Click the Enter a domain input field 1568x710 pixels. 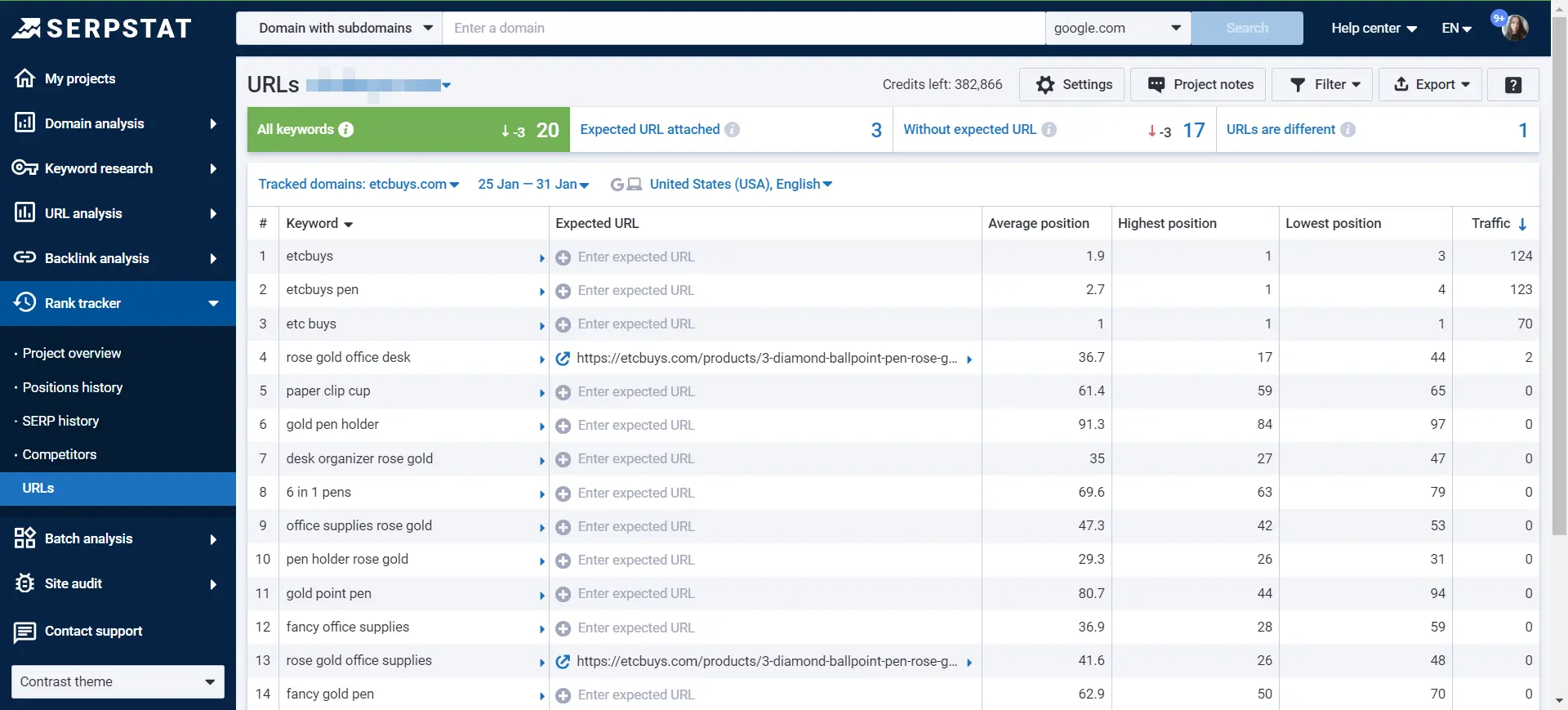point(743,28)
